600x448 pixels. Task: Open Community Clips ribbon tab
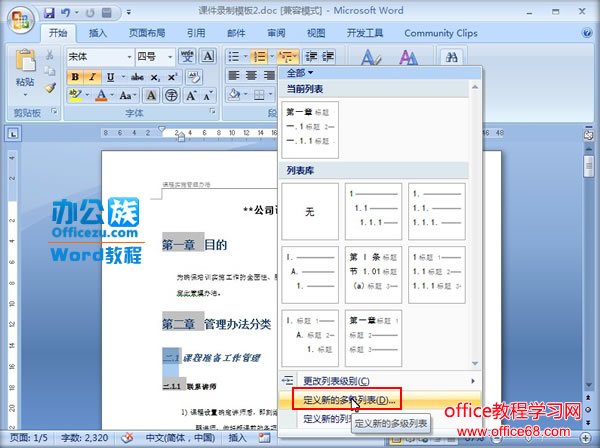pos(441,33)
